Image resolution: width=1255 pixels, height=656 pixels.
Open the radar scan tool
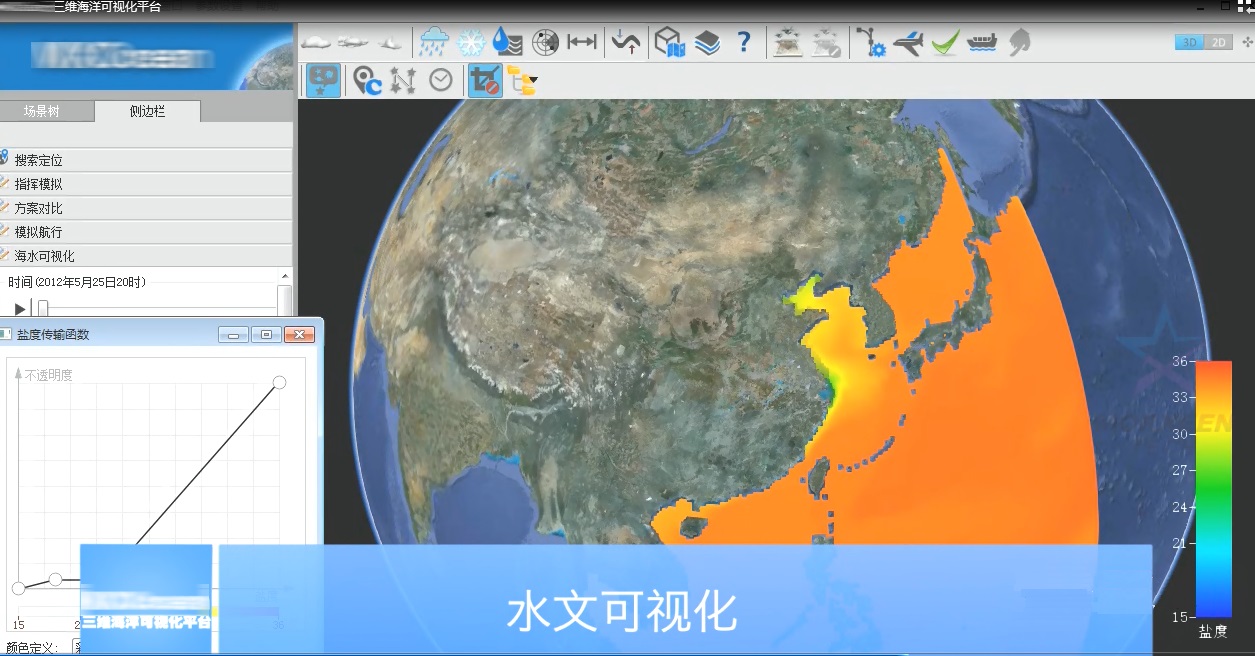tap(545, 42)
